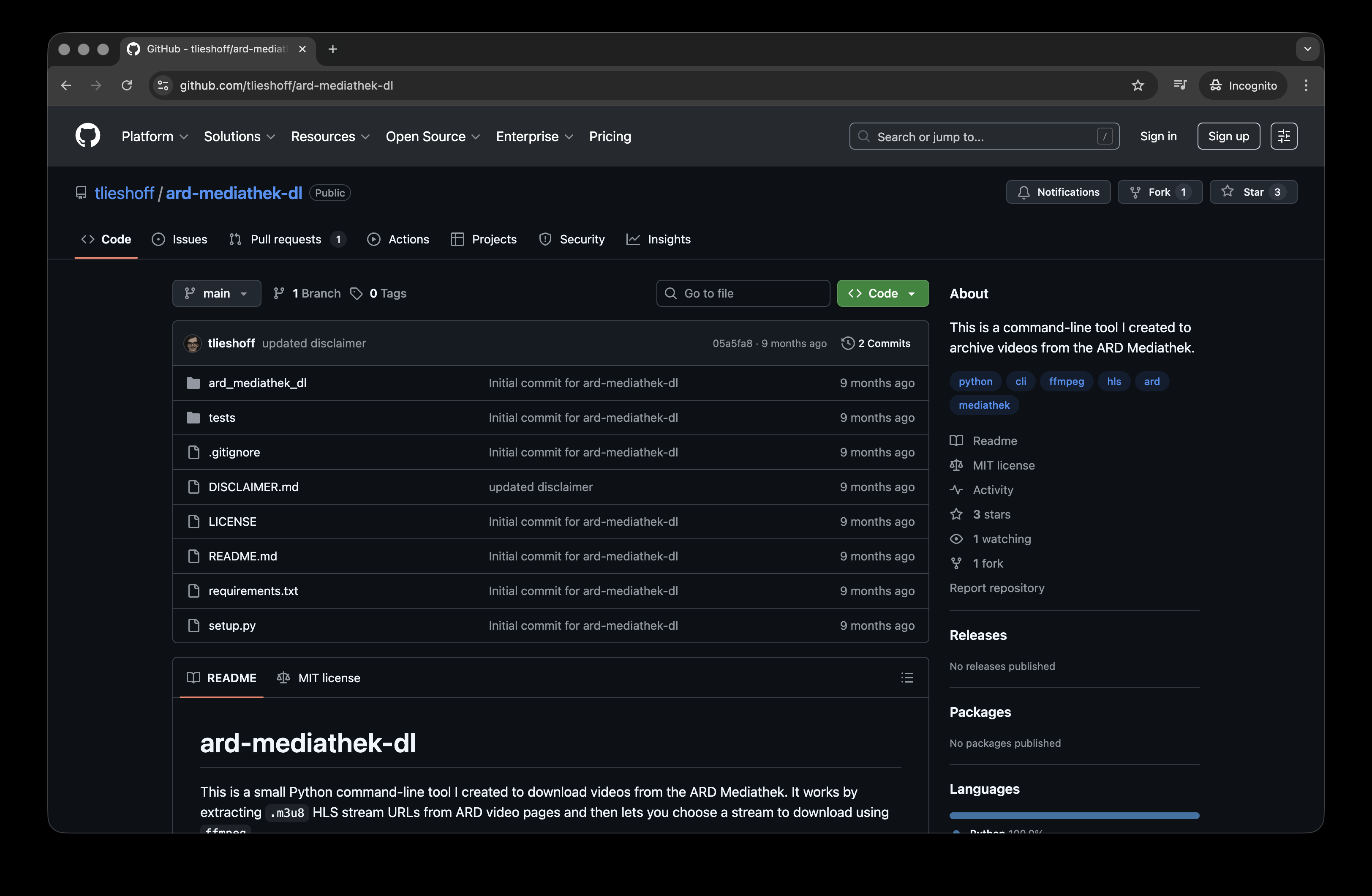The height and width of the screenshot is (896, 1372).
Task: Click the Sign up button
Action: click(x=1228, y=136)
